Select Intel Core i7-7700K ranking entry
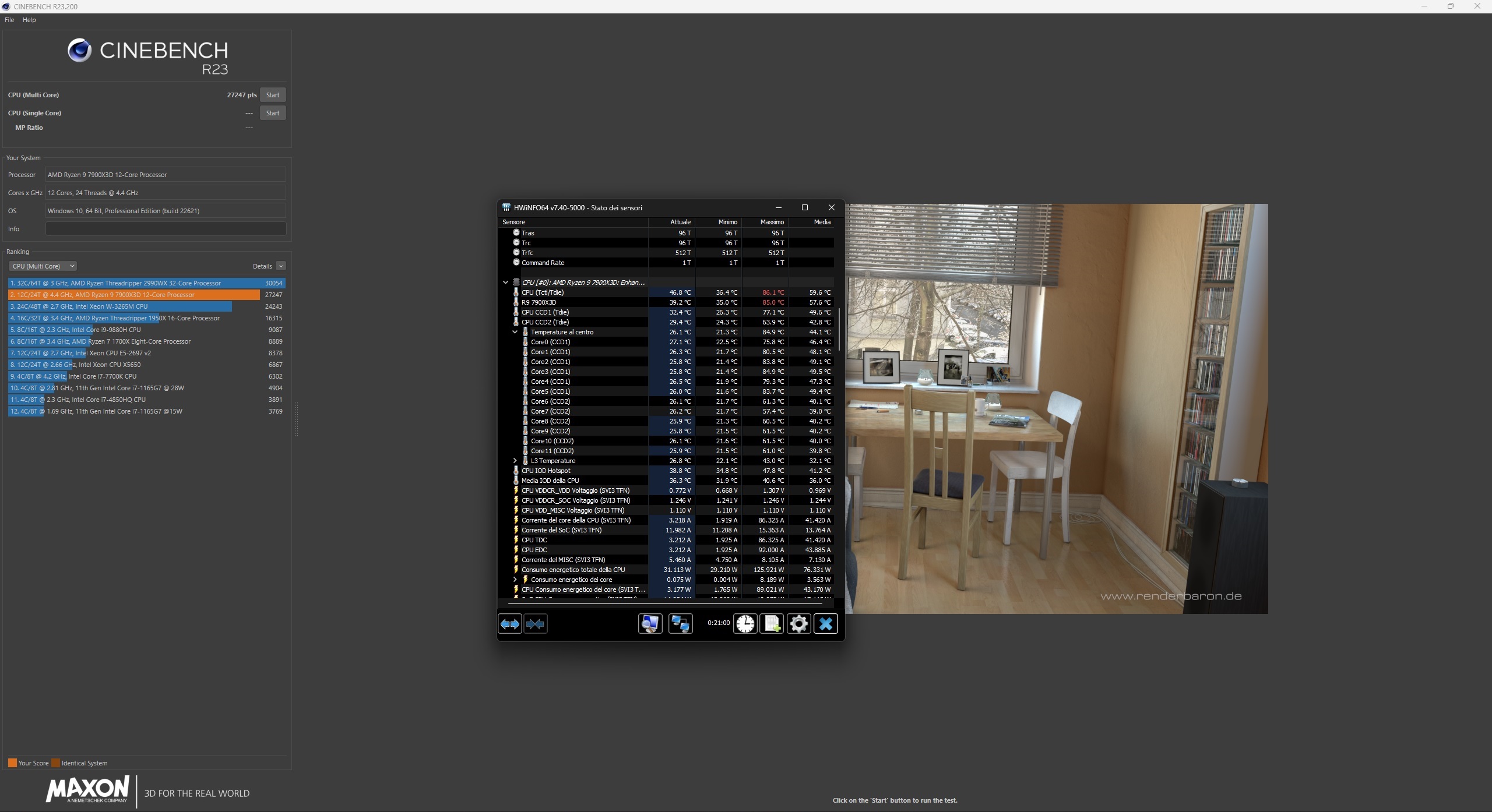Screen dimensions: 1492x812 pyautogui.click(x=146, y=376)
